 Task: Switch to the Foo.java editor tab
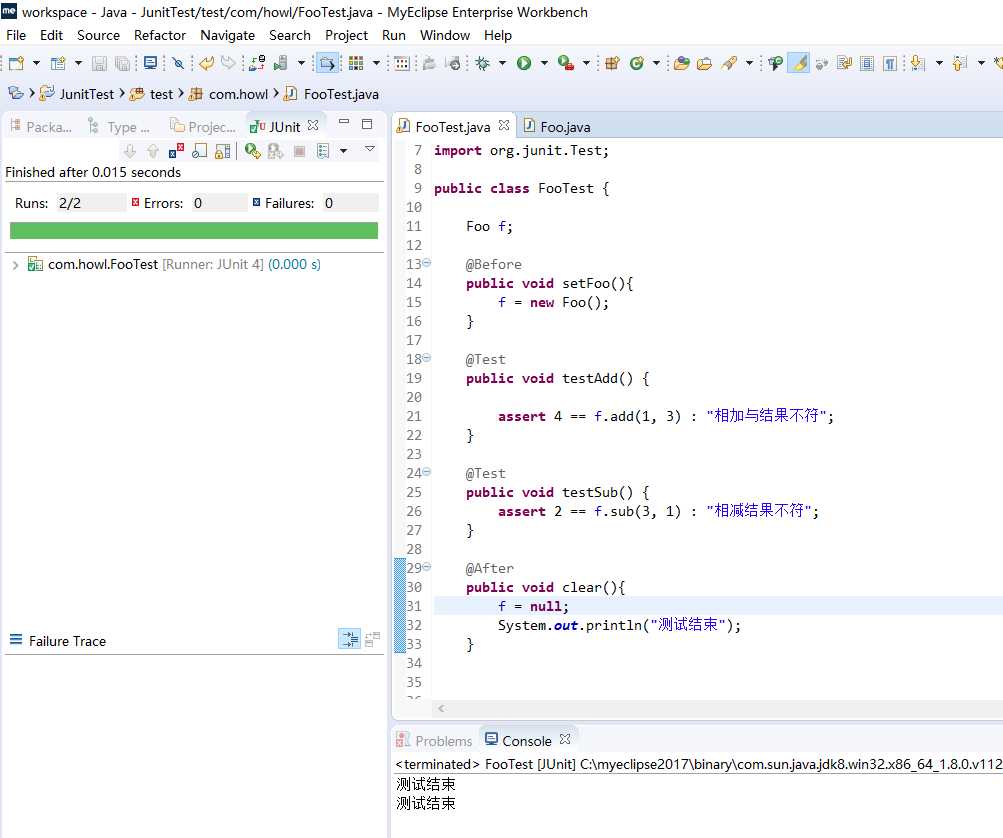557,127
